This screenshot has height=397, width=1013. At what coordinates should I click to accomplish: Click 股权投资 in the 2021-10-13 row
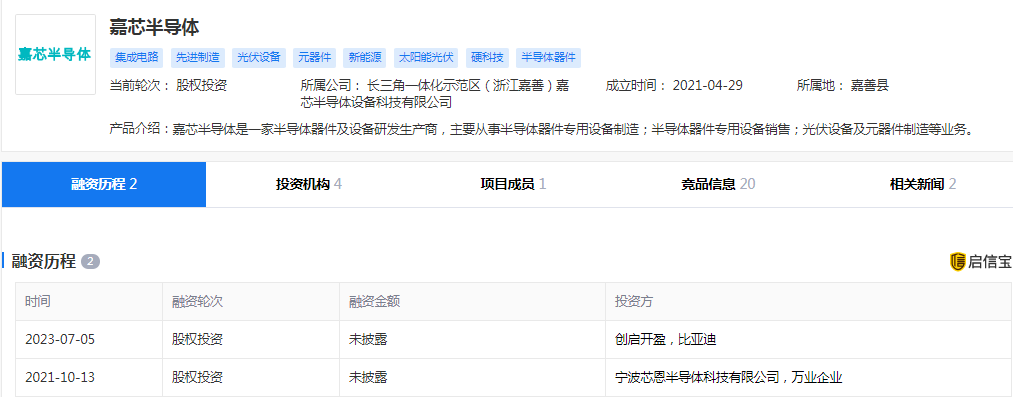(198, 378)
